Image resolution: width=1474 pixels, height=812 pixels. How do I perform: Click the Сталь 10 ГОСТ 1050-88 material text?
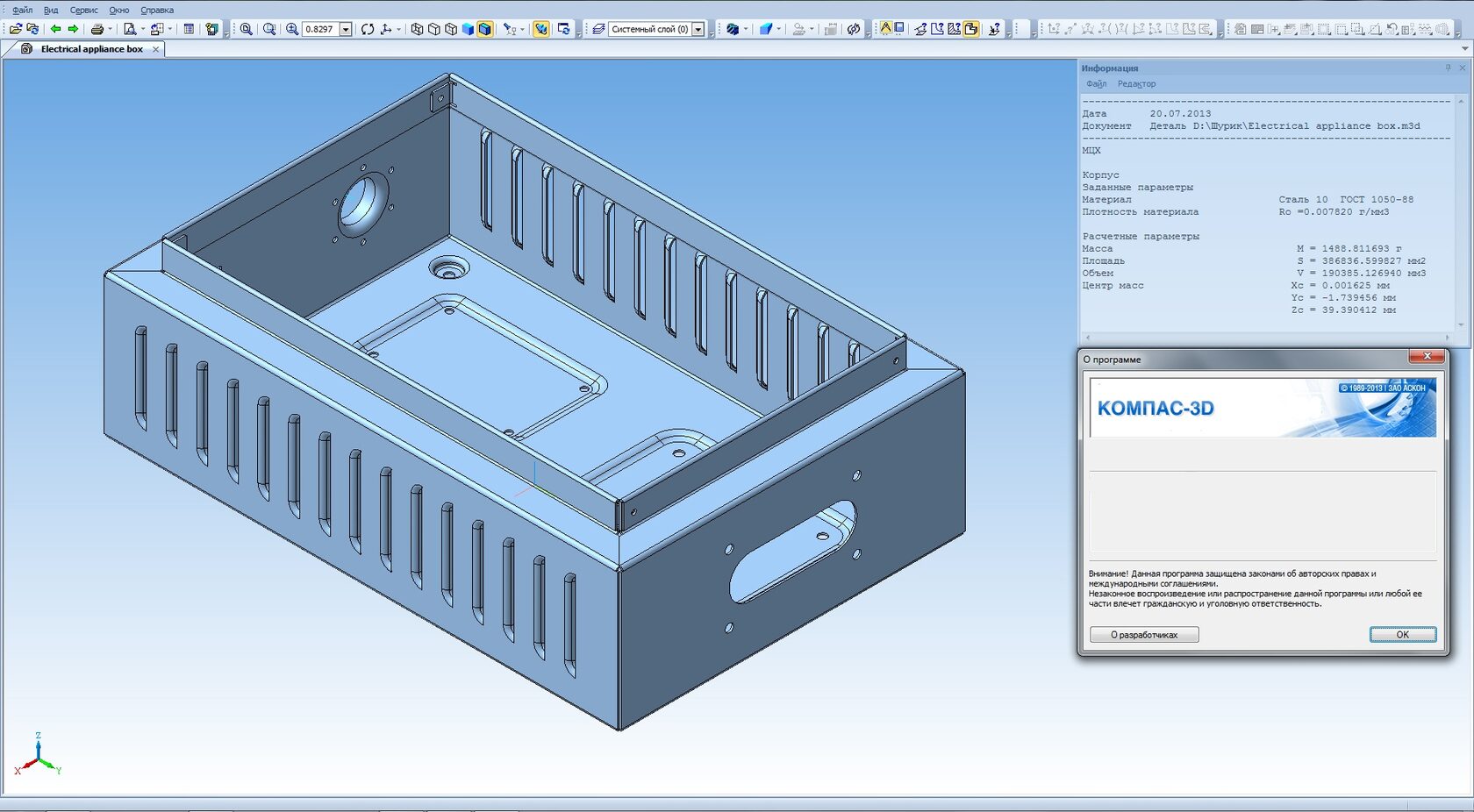point(1346,200)
